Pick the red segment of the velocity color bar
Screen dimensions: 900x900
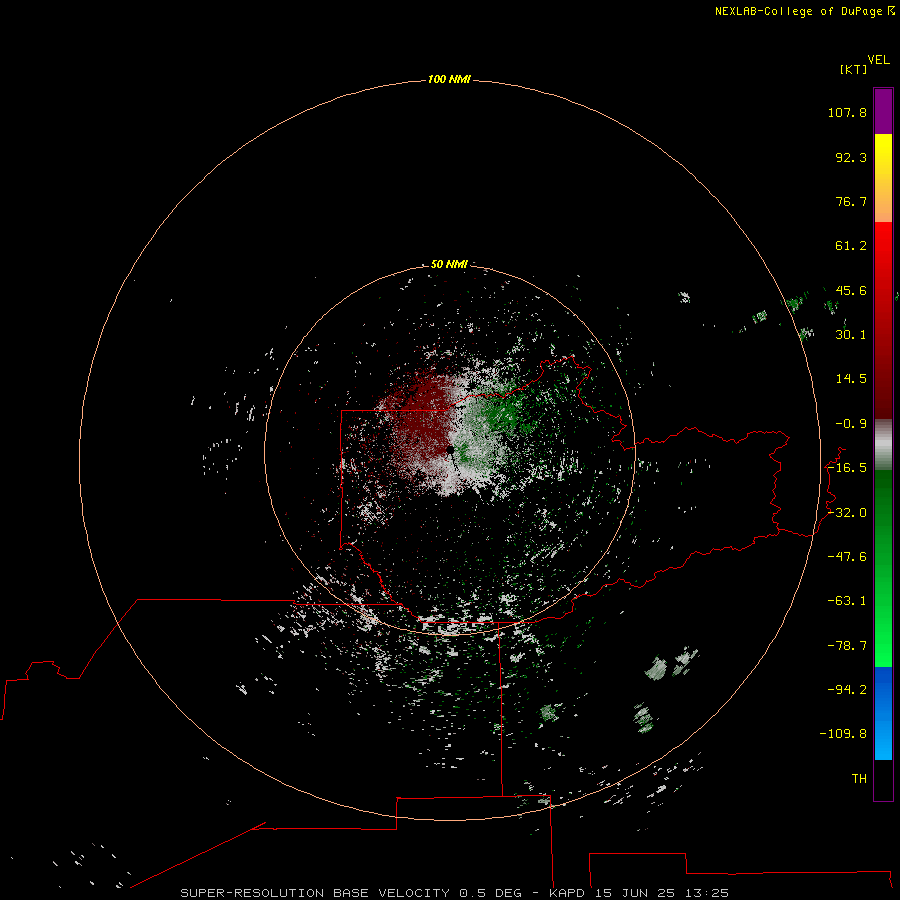click(883, 320)
